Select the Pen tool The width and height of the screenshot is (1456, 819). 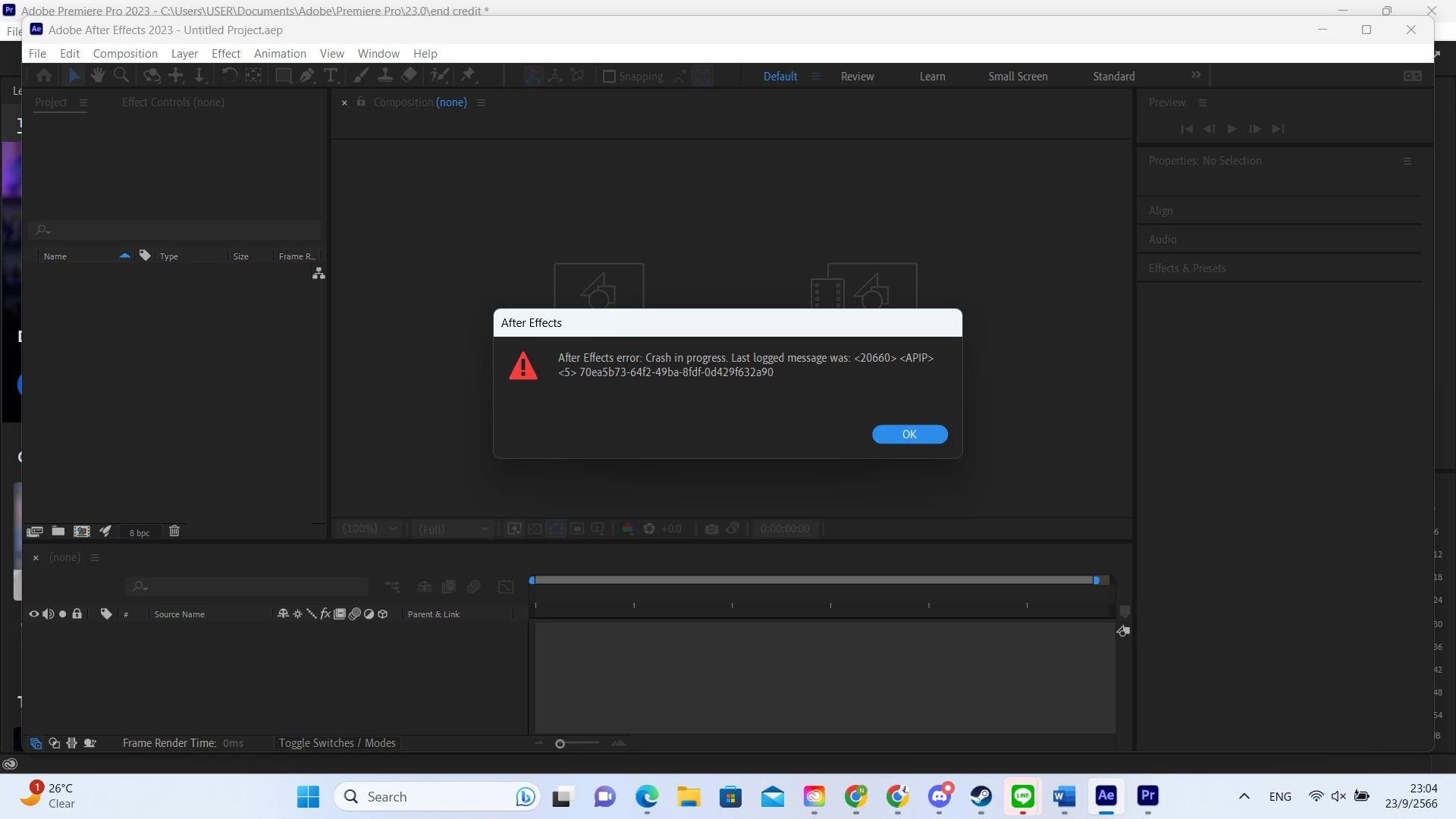click(307, 75)
